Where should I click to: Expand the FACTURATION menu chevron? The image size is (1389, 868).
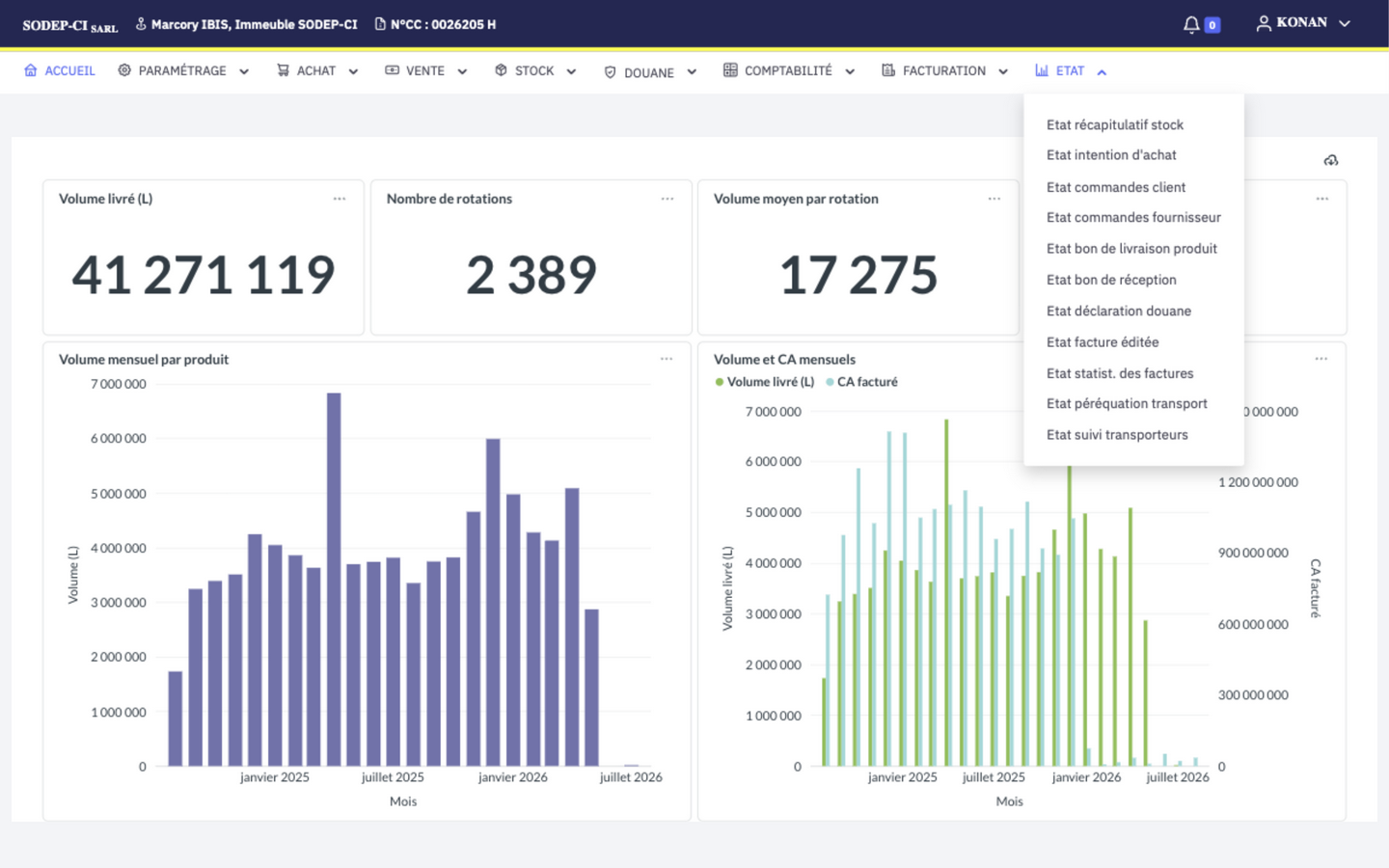pos(1003,71)
